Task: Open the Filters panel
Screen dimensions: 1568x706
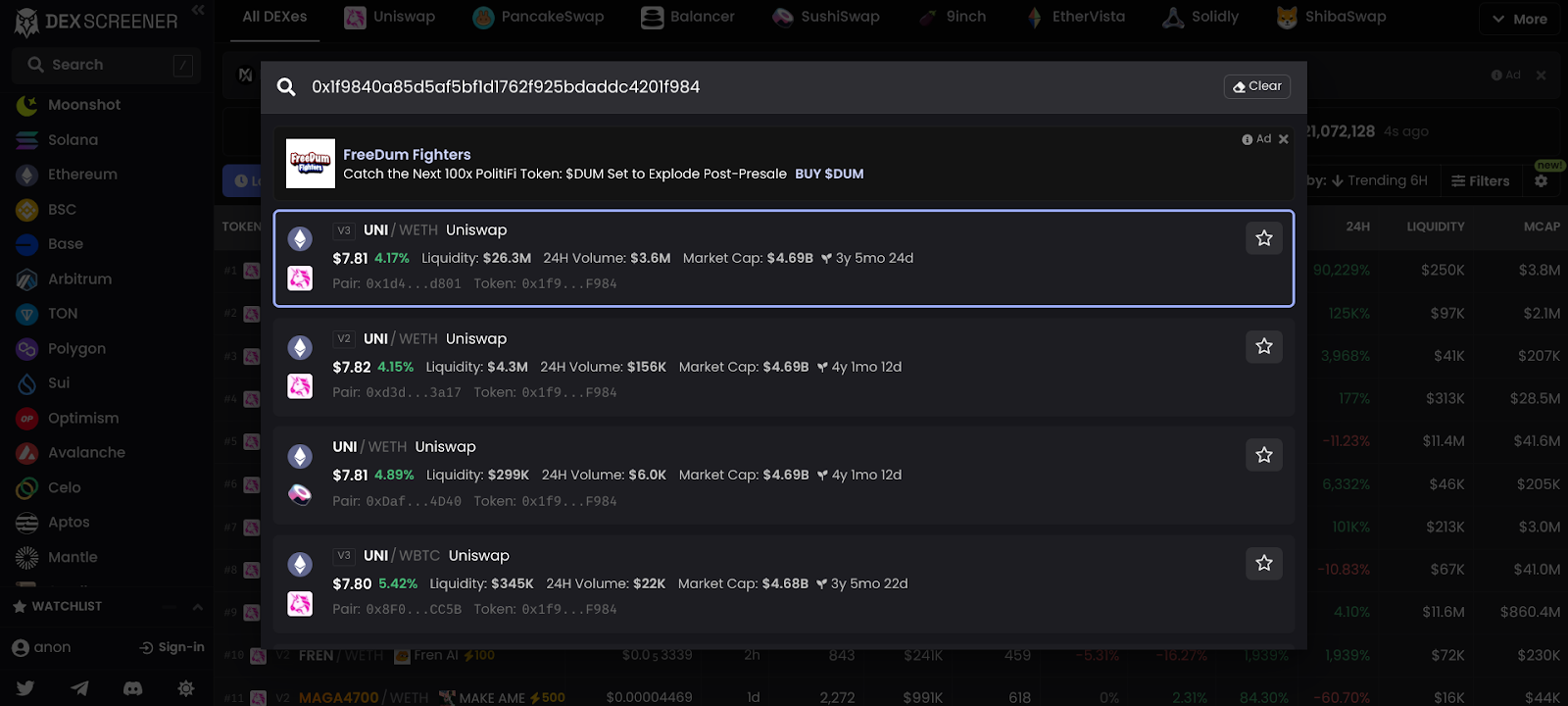Action: [1480, 181]
